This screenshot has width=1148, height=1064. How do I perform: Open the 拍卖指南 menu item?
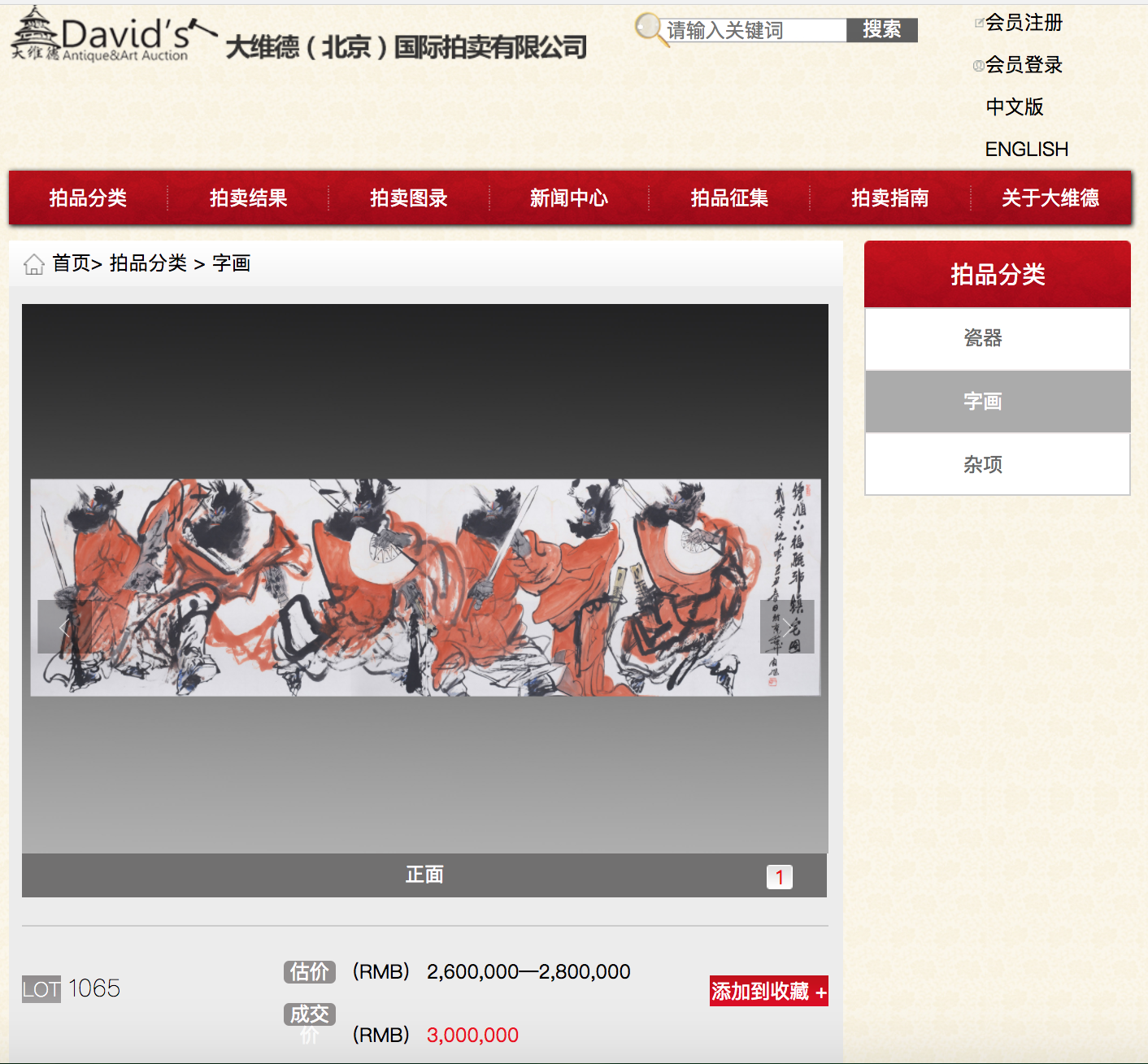tap(890, 198)
